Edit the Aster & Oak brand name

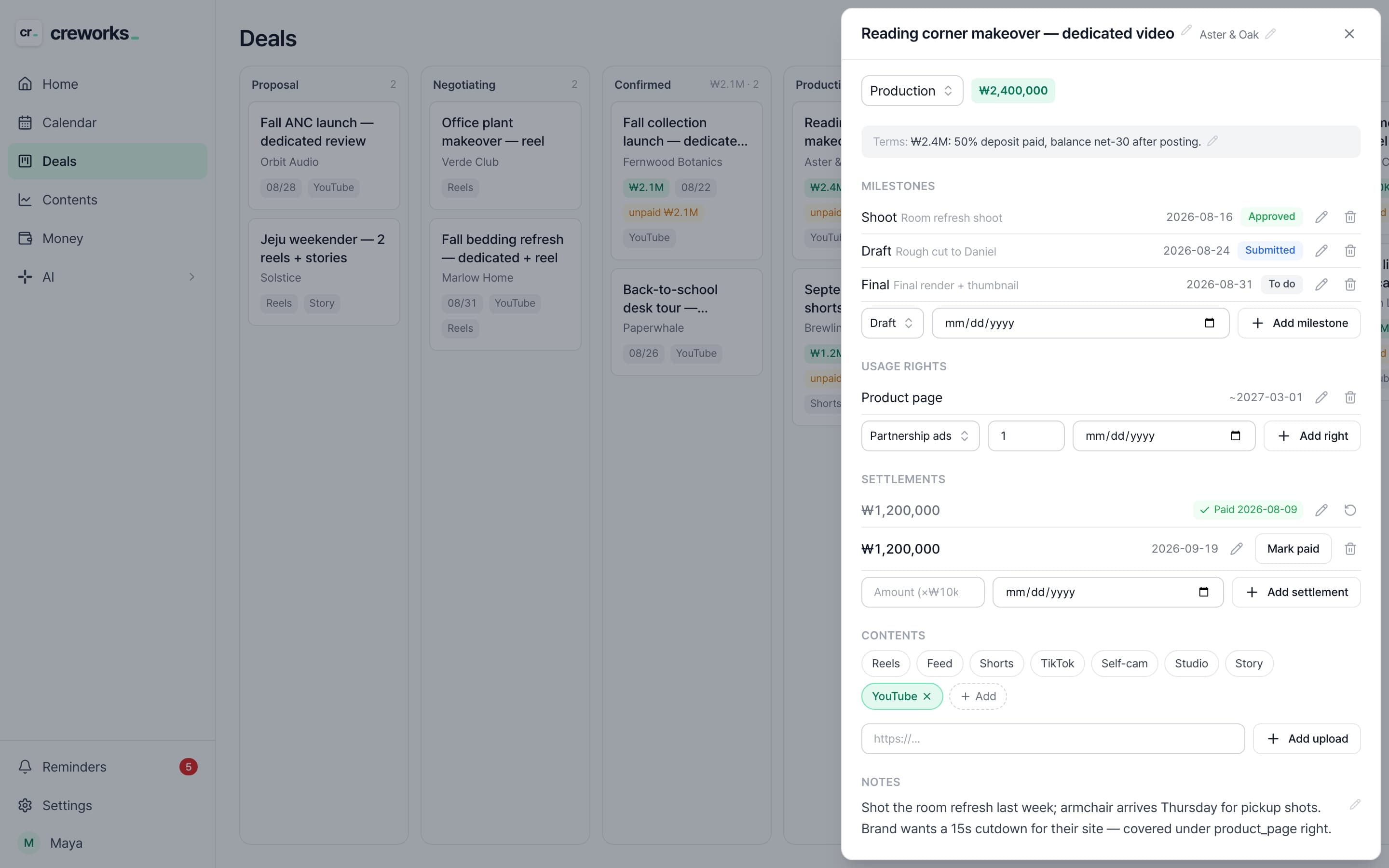point(1271,34)
